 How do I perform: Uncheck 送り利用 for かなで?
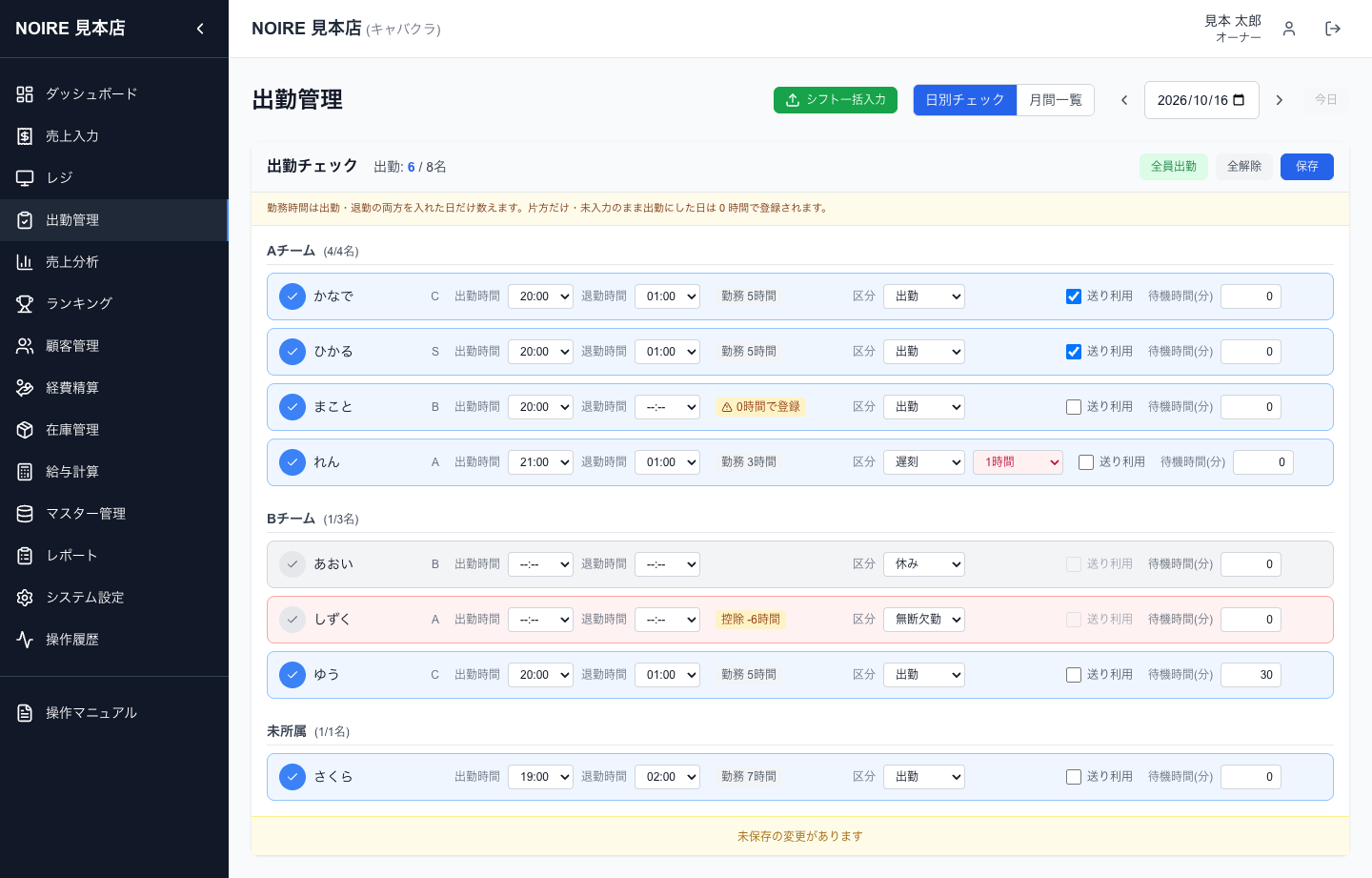pyautogui.click(x=1074, y=296)
